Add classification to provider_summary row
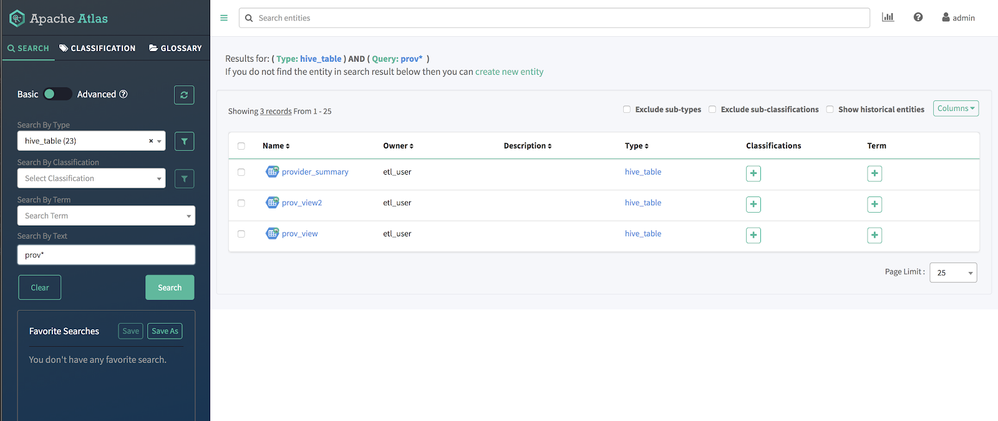998x421 pixels. (x=753, y=173)
